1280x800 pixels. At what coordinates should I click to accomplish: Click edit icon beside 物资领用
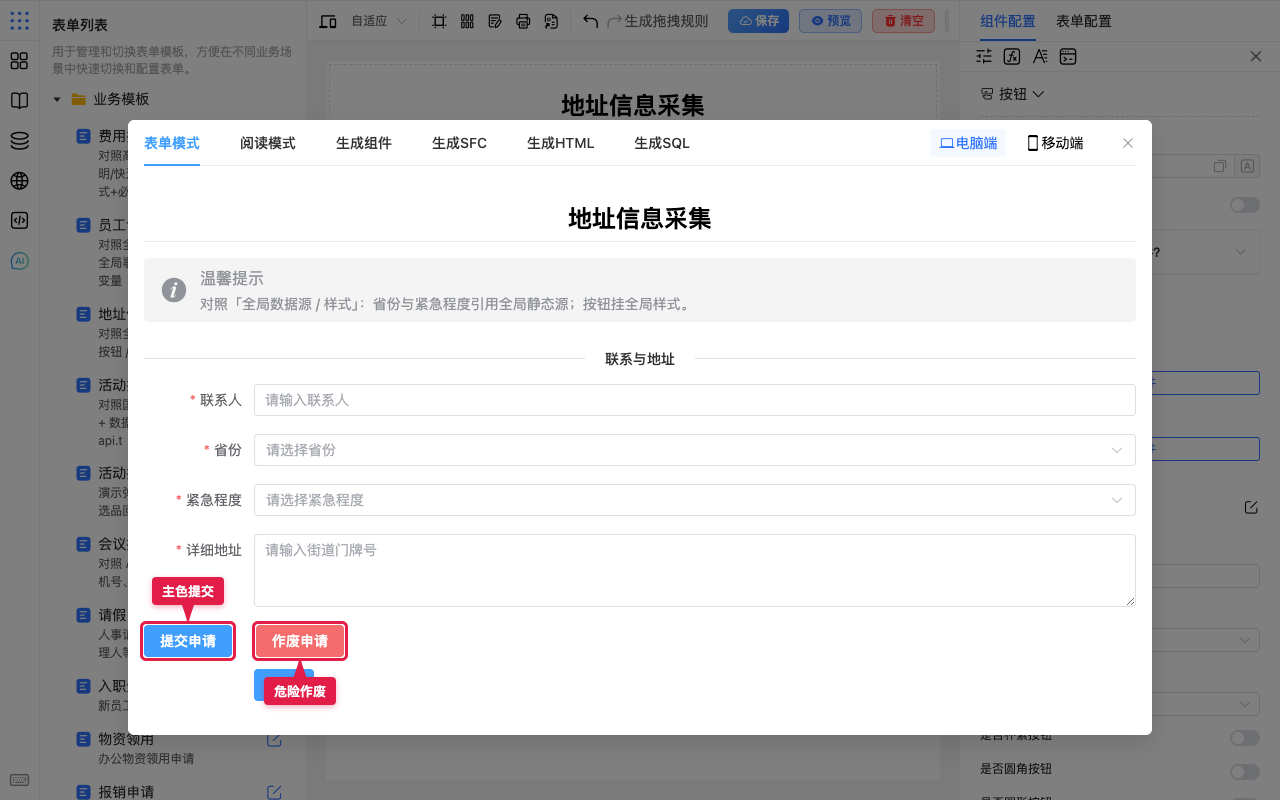[274, 740]
